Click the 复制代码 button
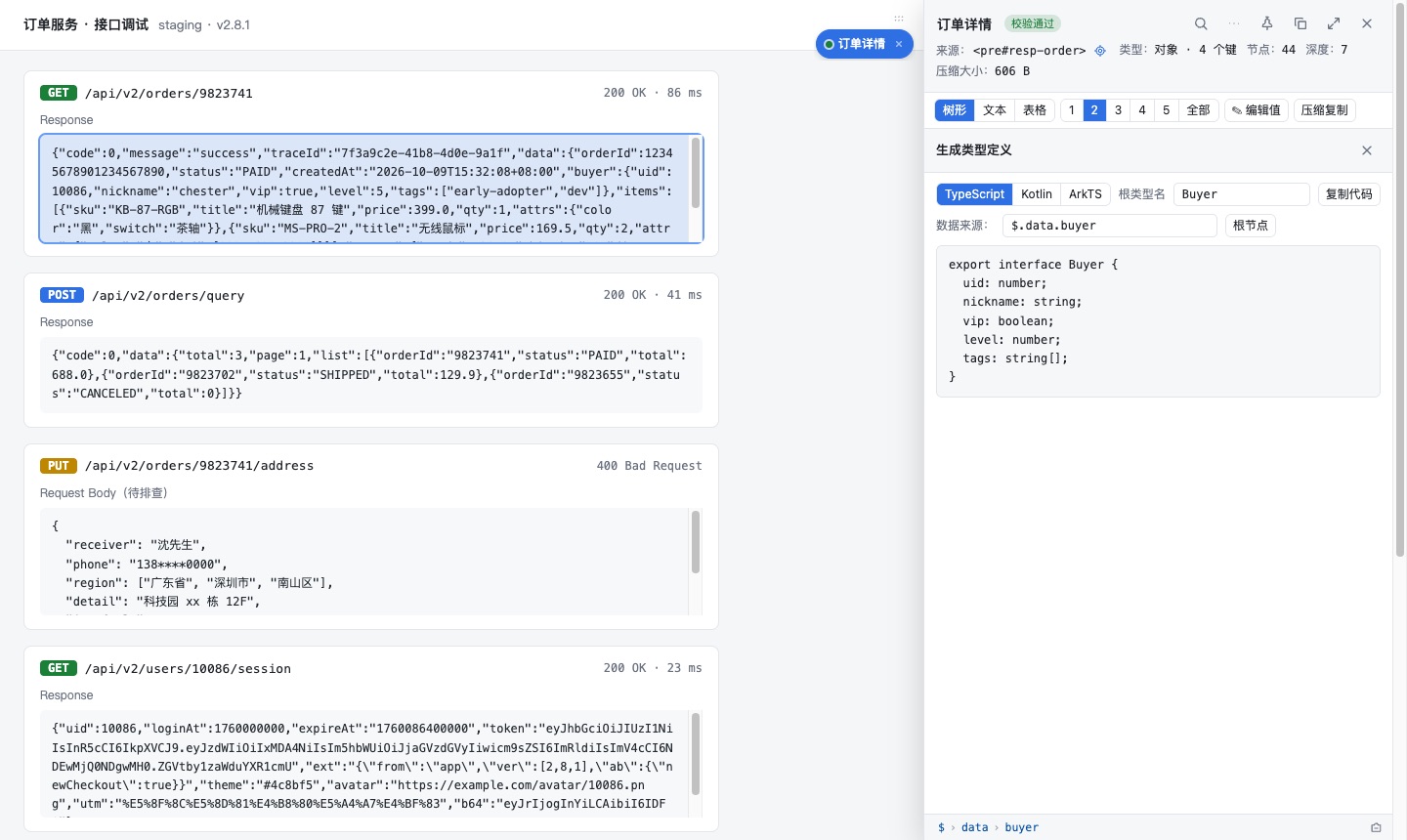 click(1349, 194)
